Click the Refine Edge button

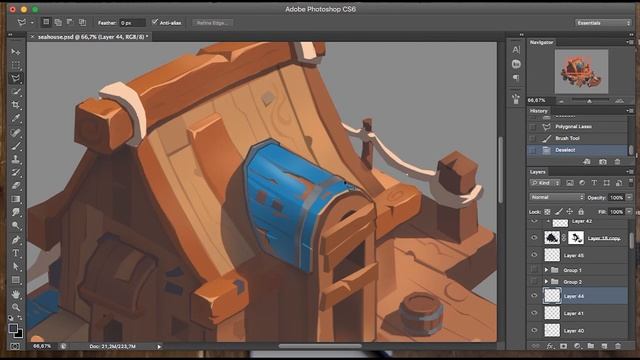(x=212, y=23)
